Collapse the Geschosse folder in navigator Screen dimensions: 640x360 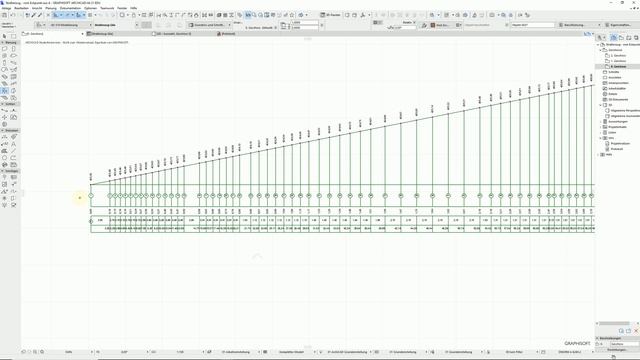pyautogui.click(x=601, y=50)
